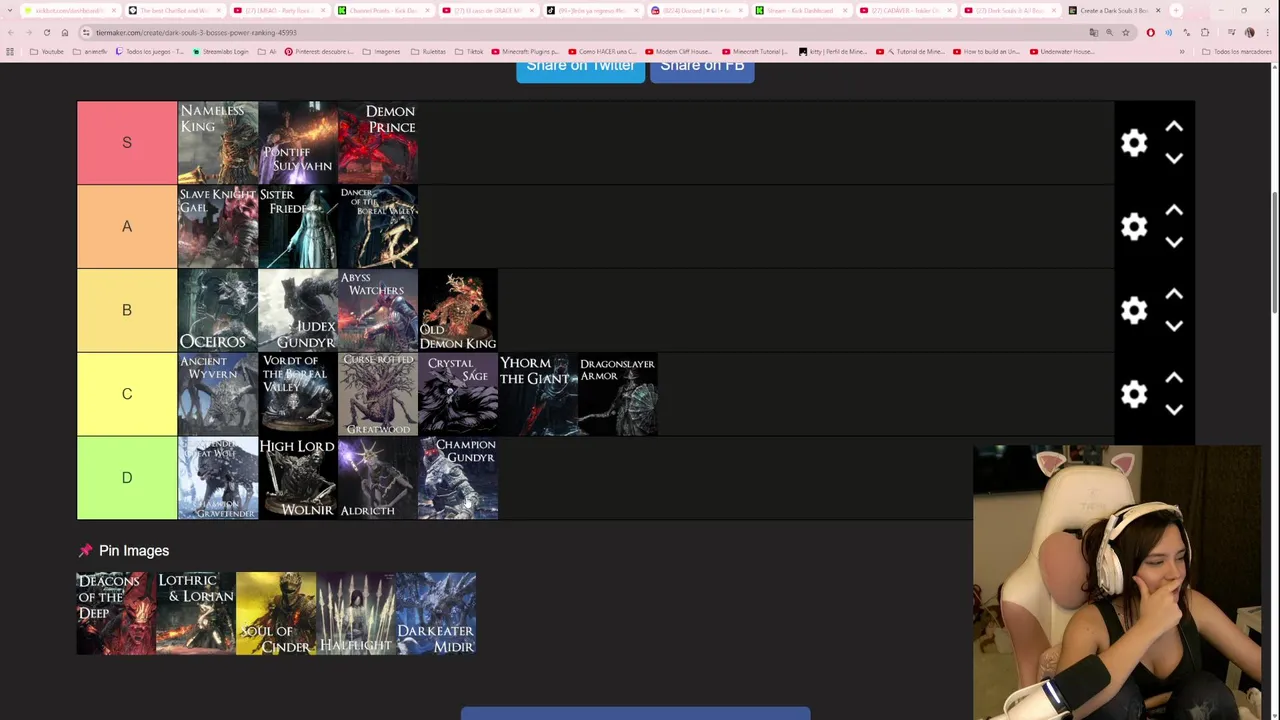
Task: Select Lothric & Lorian image
Action: [196, 613]
